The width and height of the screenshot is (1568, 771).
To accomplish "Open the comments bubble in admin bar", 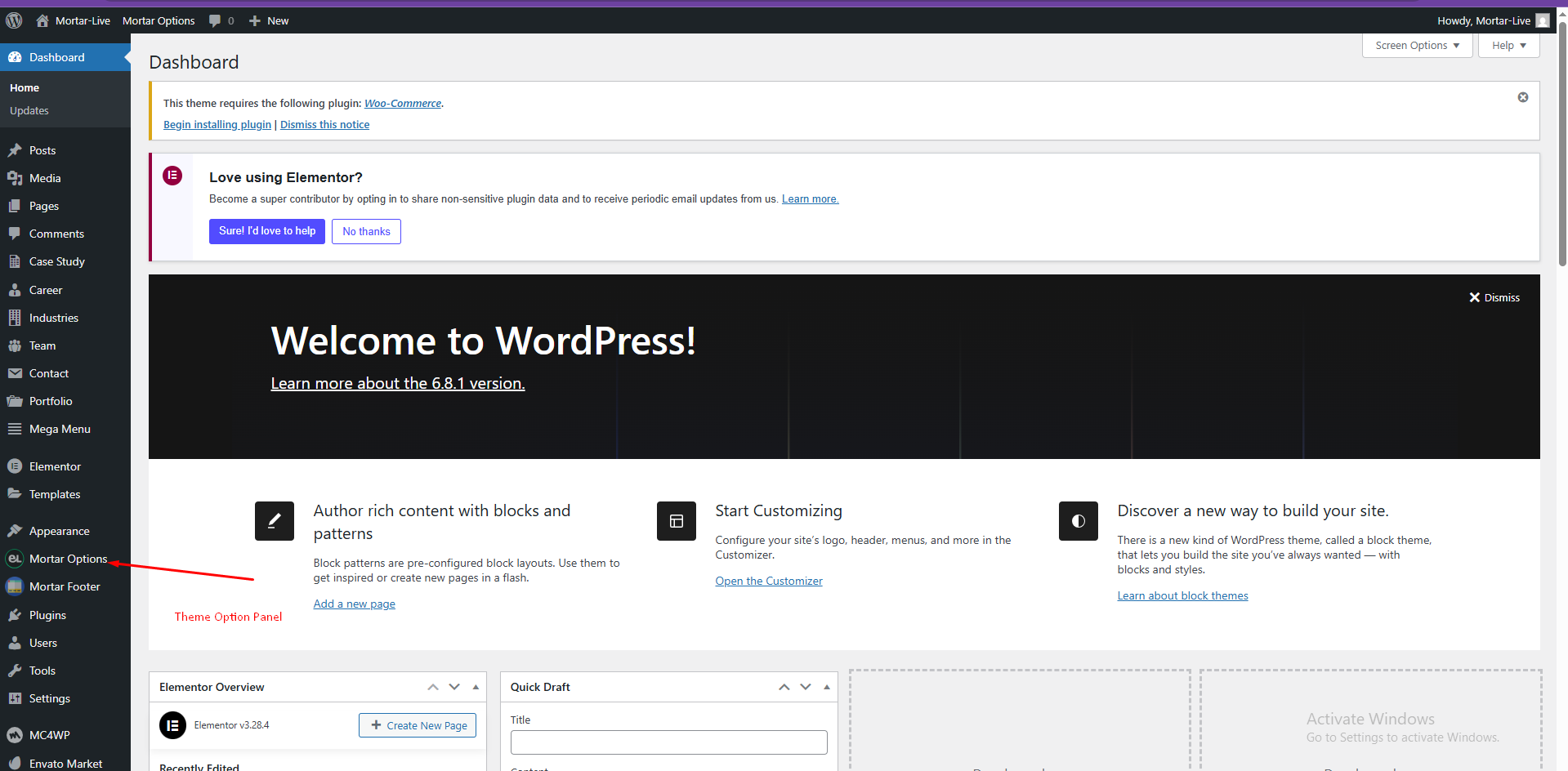I will pyautogui.click(x=215, y=20).
